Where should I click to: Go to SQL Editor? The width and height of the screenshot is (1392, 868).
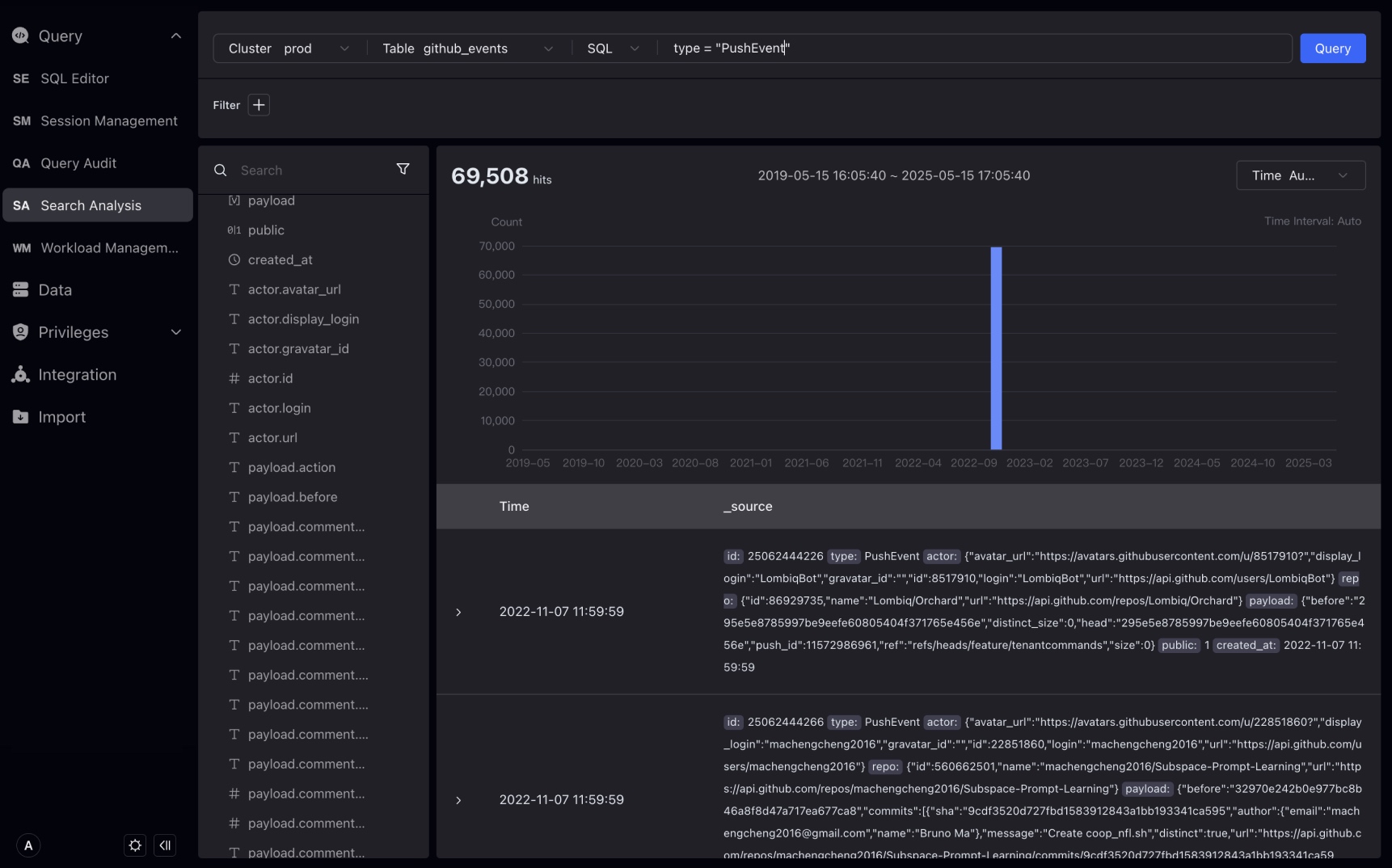[x=74, y=78]
